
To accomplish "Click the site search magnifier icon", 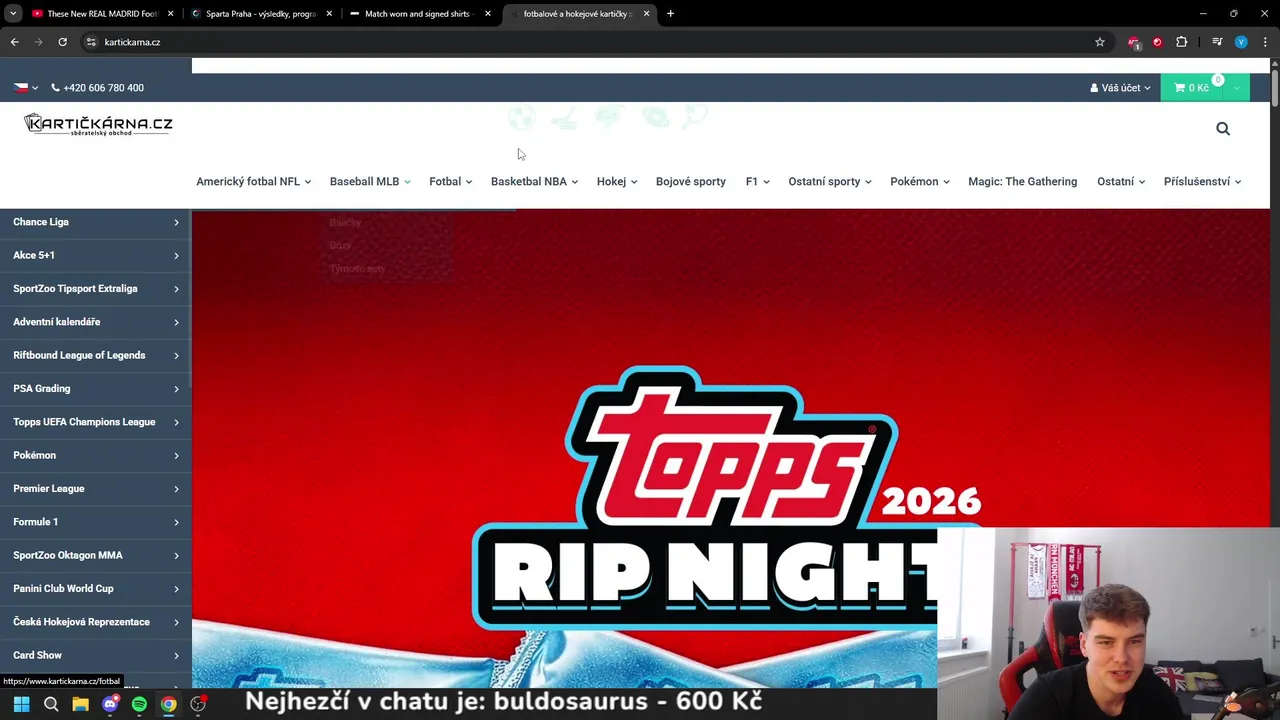I will [1222, 128].
